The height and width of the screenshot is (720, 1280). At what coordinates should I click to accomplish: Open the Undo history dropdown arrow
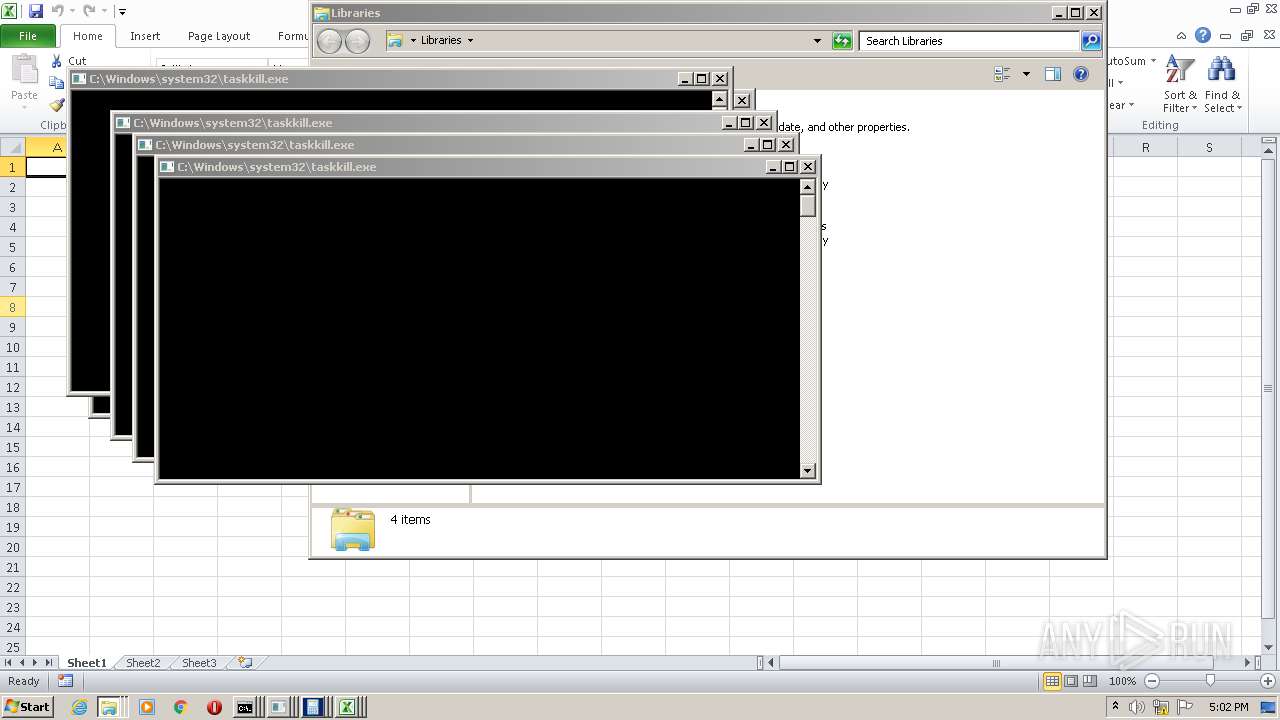click(72, 12)
